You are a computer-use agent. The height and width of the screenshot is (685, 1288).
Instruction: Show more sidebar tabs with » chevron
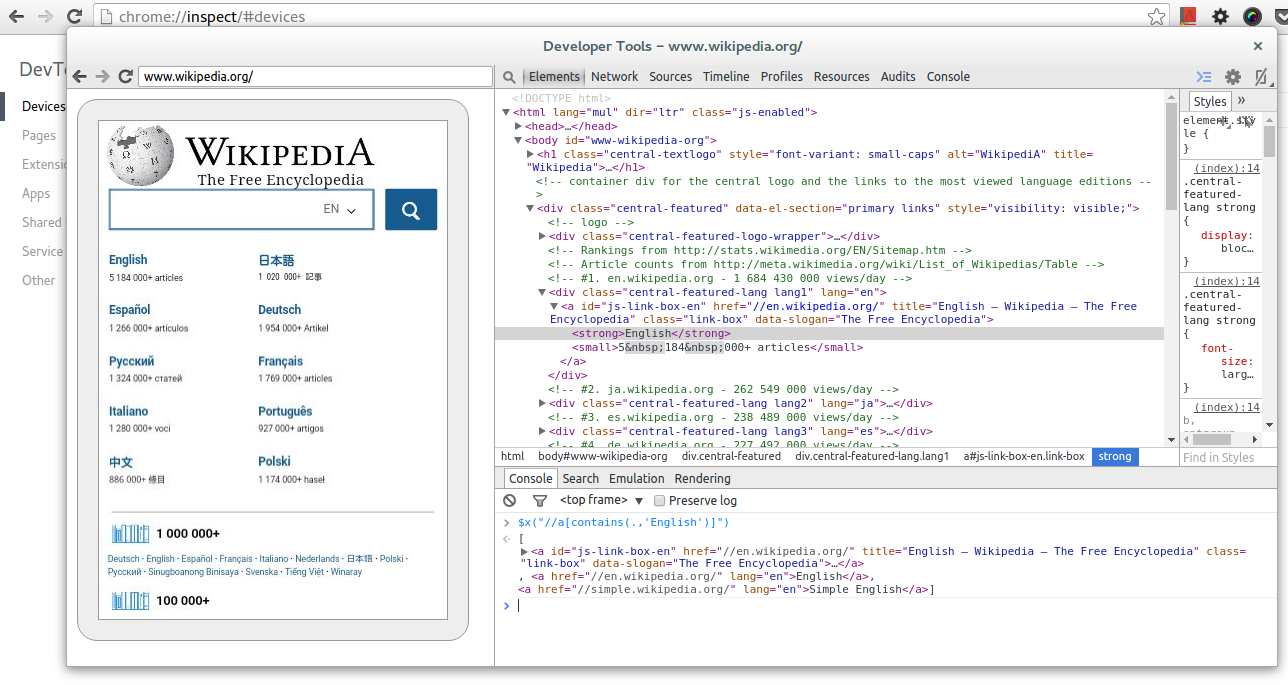point(1242,100)
